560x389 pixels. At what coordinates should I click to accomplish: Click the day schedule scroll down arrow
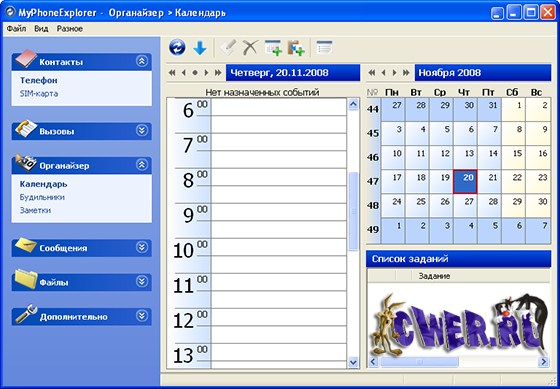[353, 362]
